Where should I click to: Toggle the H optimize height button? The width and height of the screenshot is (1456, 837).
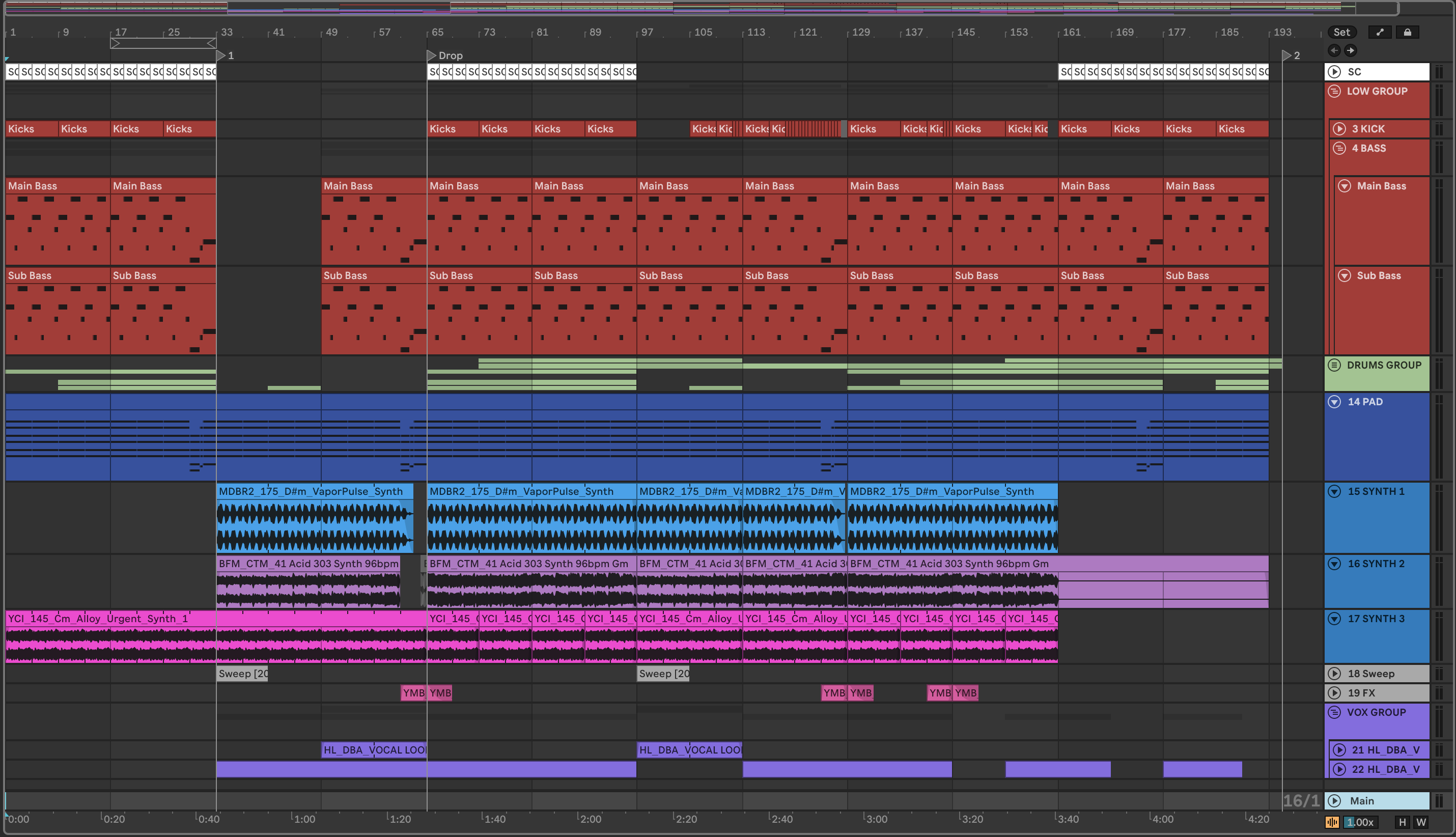pyautogui.click(x=1403, y=822)
